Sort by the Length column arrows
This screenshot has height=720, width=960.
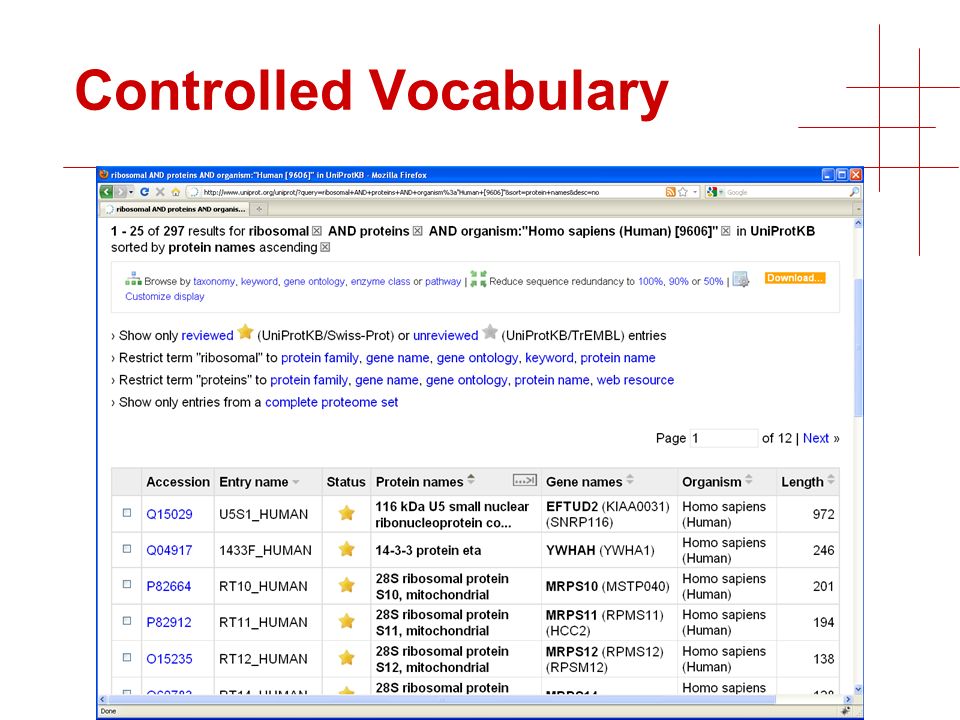pos(831,479)
